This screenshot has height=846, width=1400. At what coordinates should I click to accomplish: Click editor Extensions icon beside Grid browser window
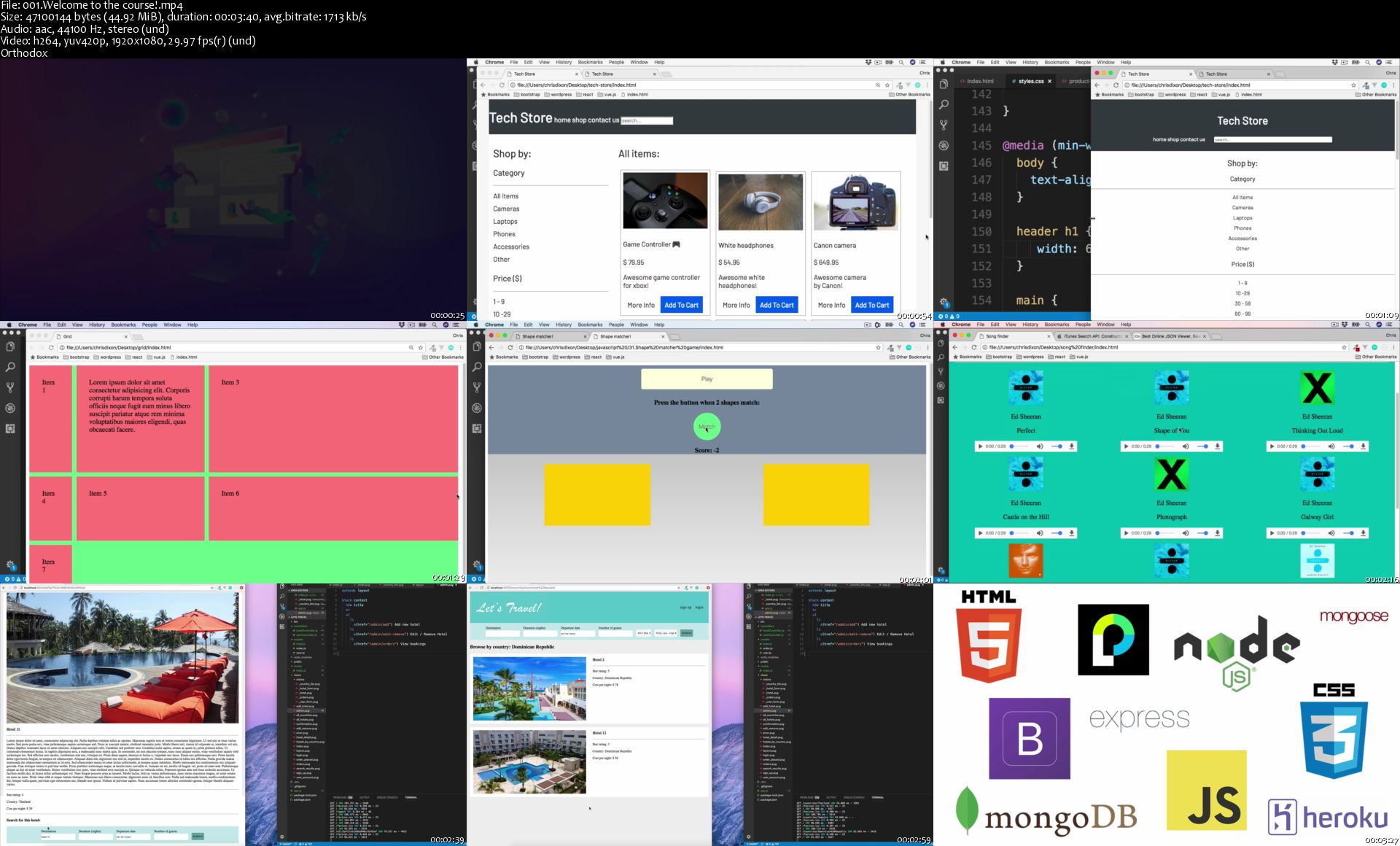[x=10, y=428]
